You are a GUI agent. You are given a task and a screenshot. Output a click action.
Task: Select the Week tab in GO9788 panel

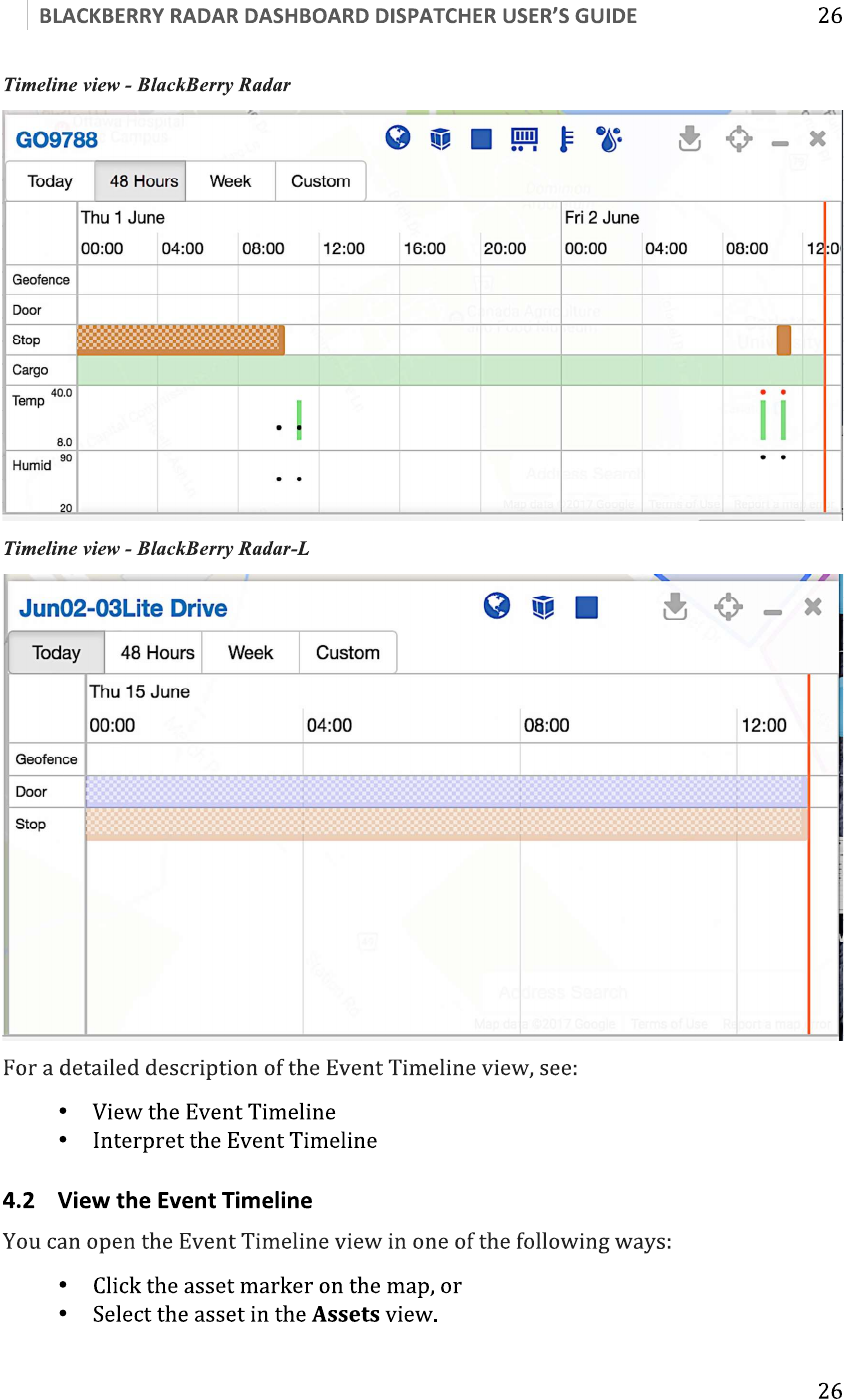click(230, 181)
